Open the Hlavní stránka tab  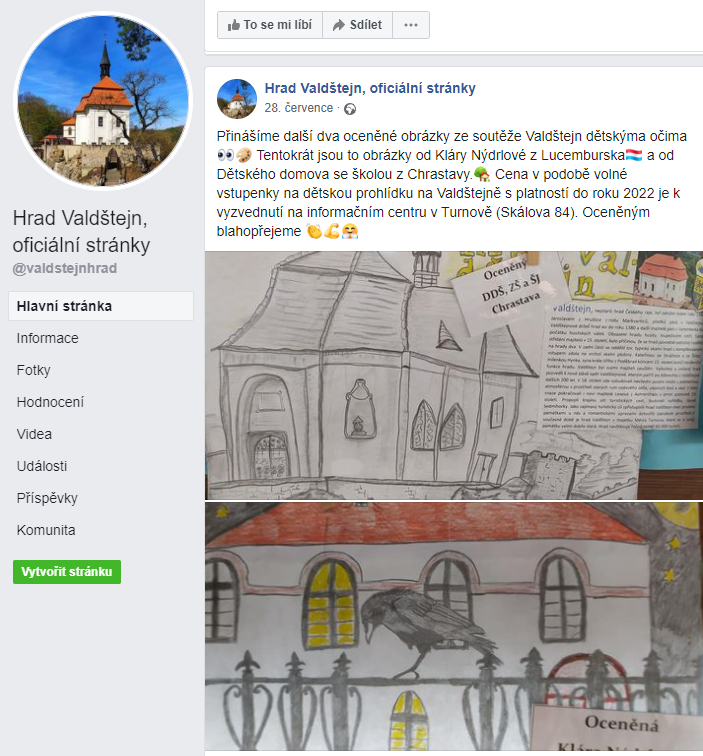coord(101,306)
